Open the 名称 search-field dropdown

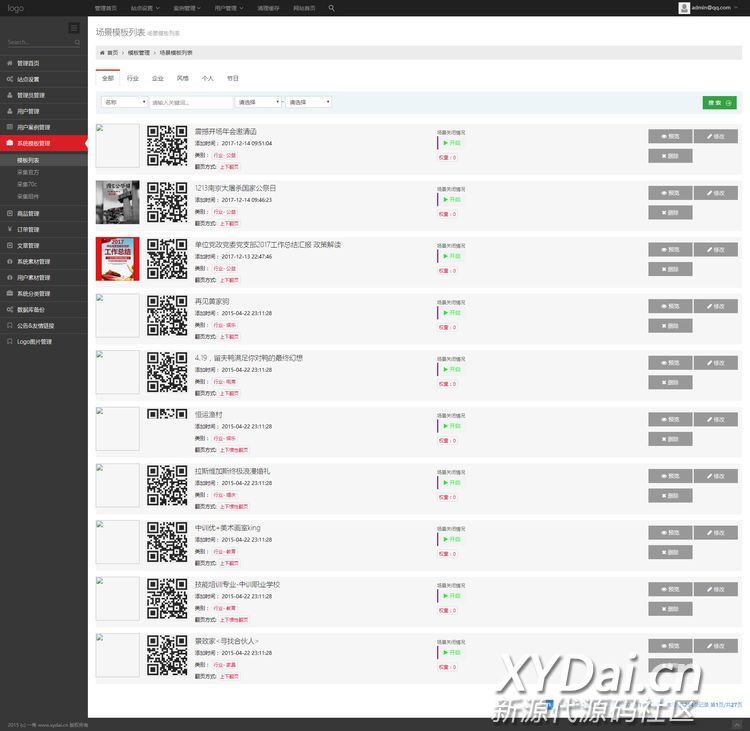point(124,102)
